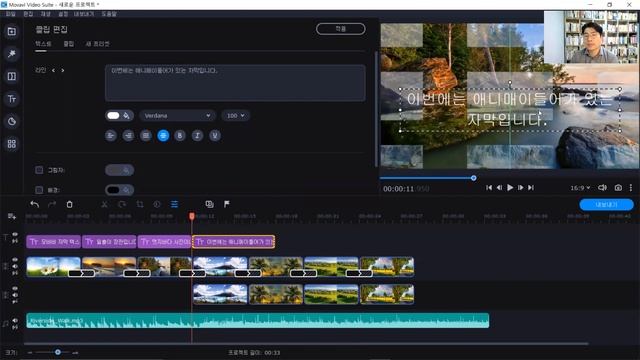The image size is (640, 360).
Task: Open the more tools grid icon
Action: tap(12, 144)
